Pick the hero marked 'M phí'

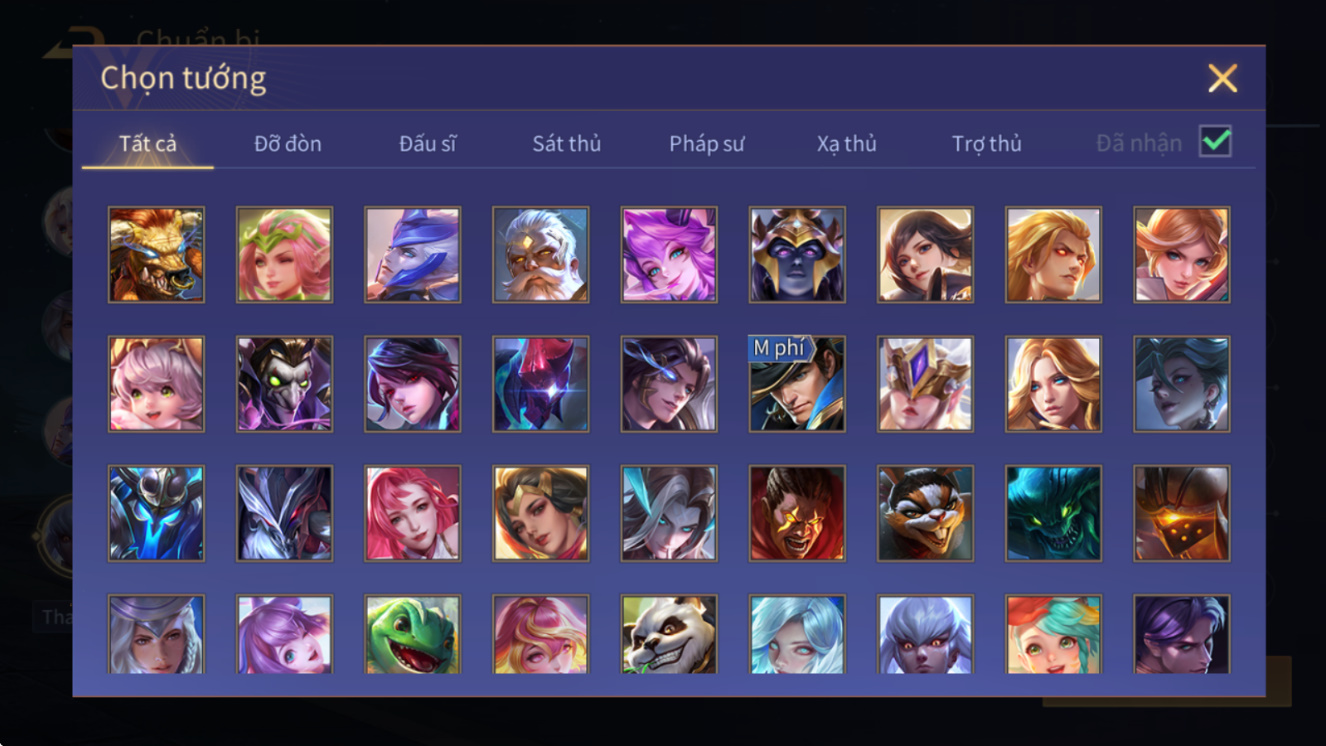coord(797,384)
